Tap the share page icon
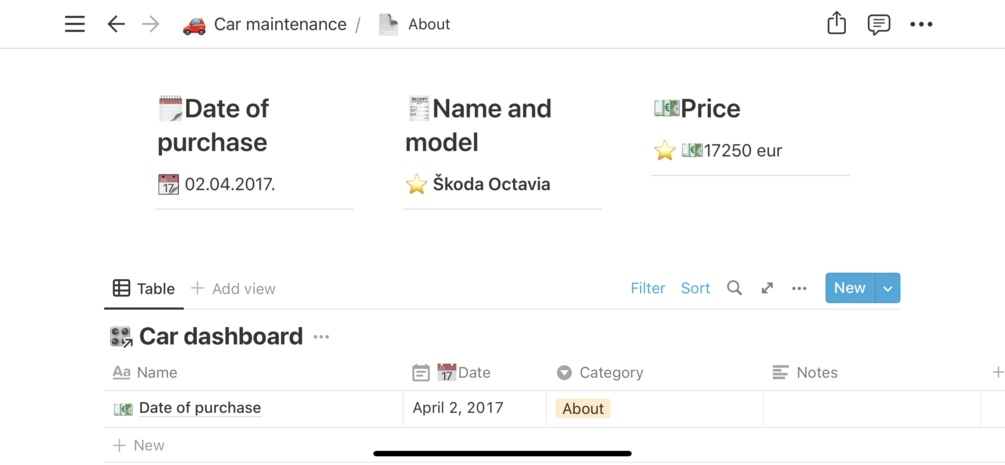 (836, 24)
